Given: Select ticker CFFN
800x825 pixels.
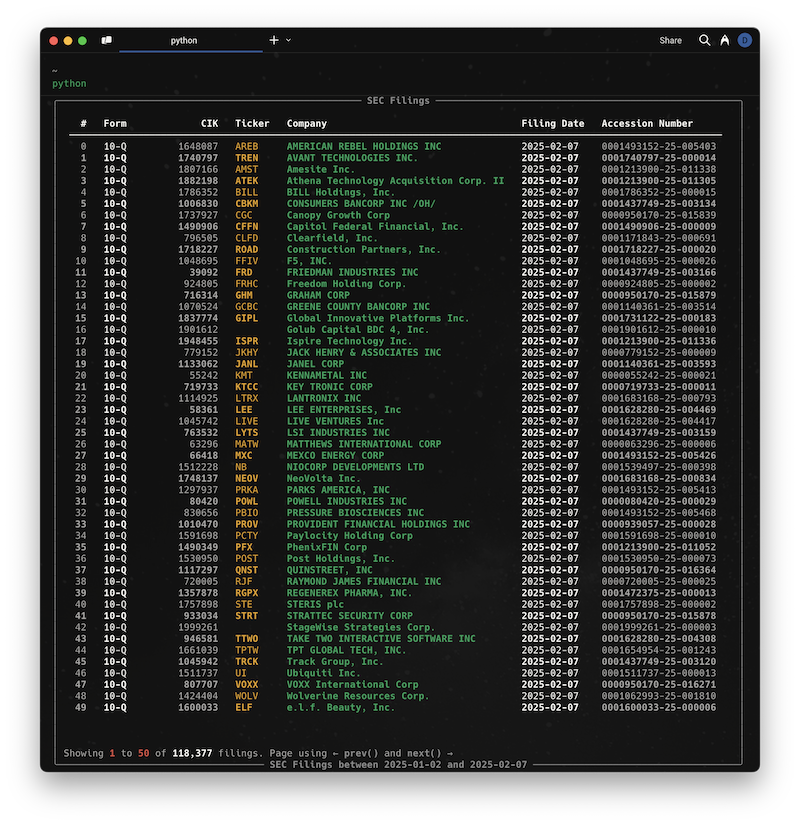Looking at the screenshot, I should [246, 226].
